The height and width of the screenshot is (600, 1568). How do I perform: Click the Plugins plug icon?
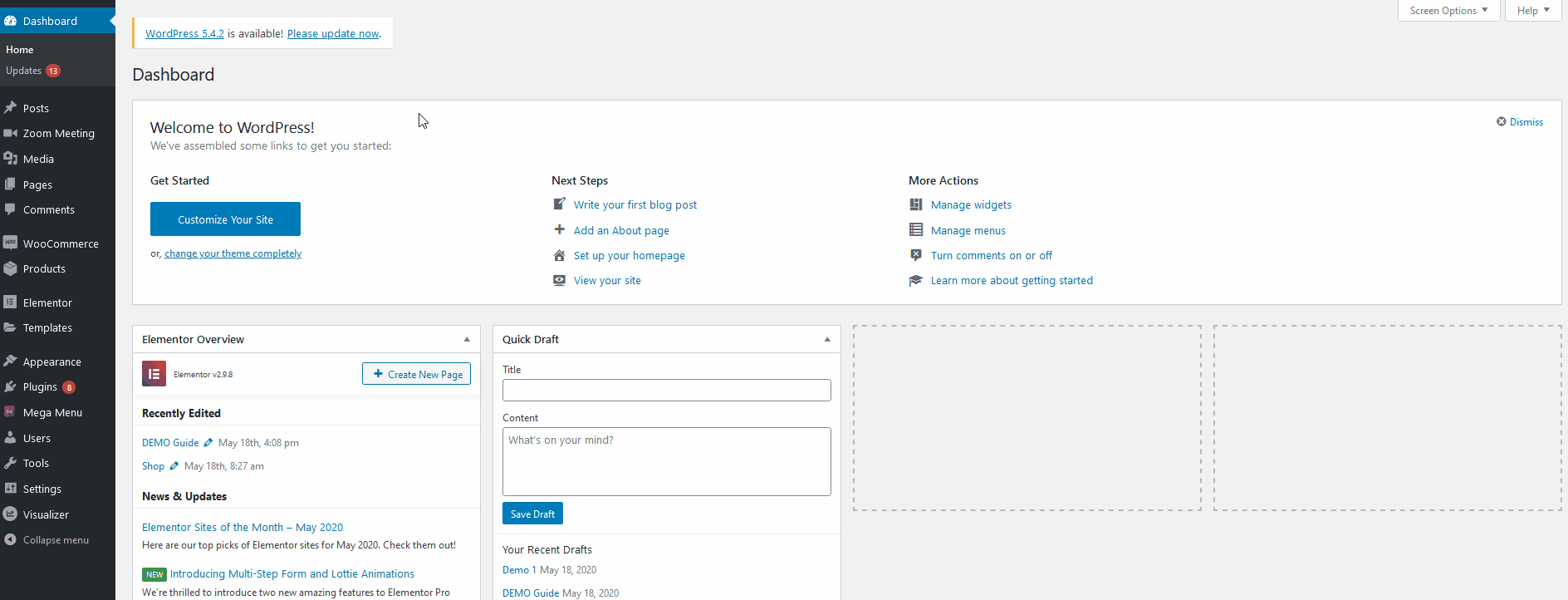[x=11, y=386]
